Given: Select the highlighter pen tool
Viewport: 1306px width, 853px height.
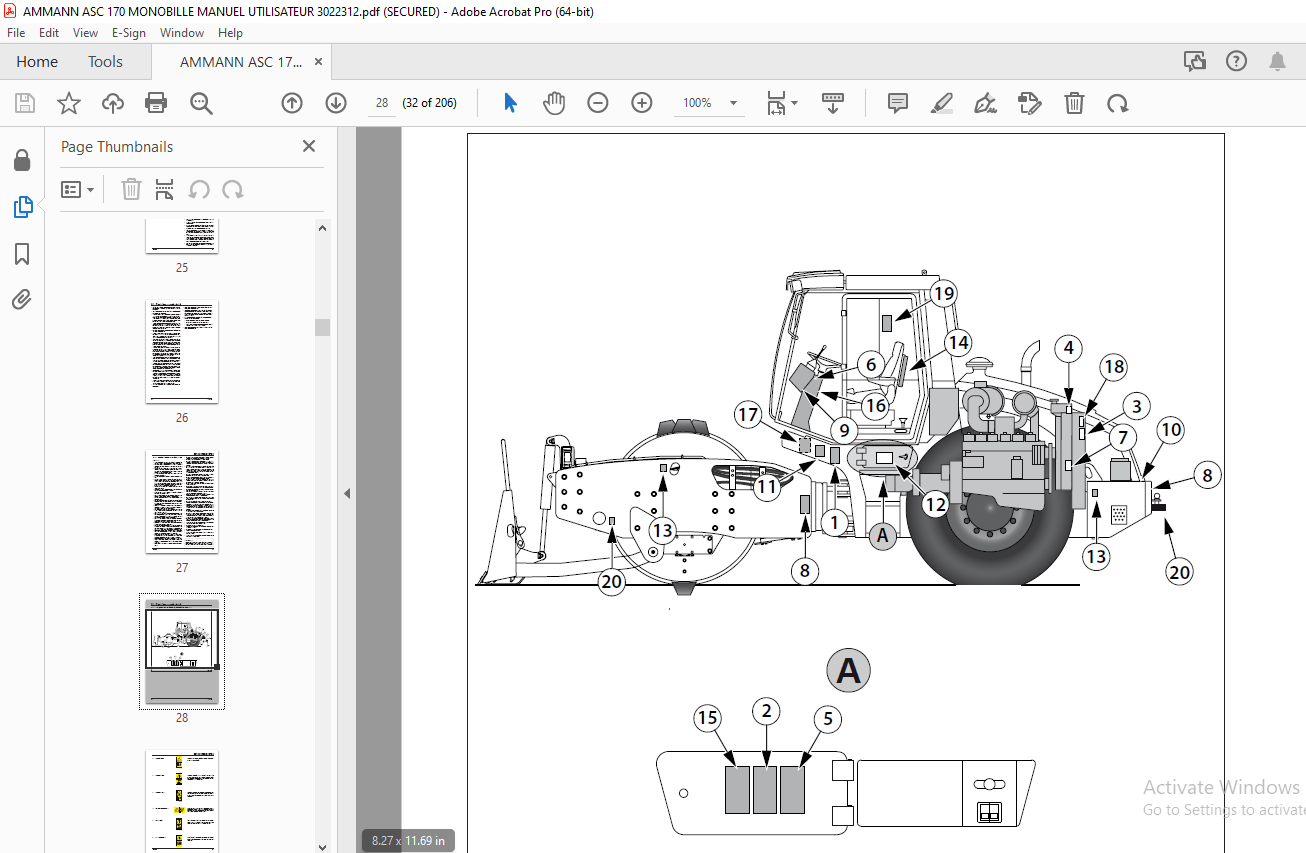Looking at the screenshot, I should (941, 103).
